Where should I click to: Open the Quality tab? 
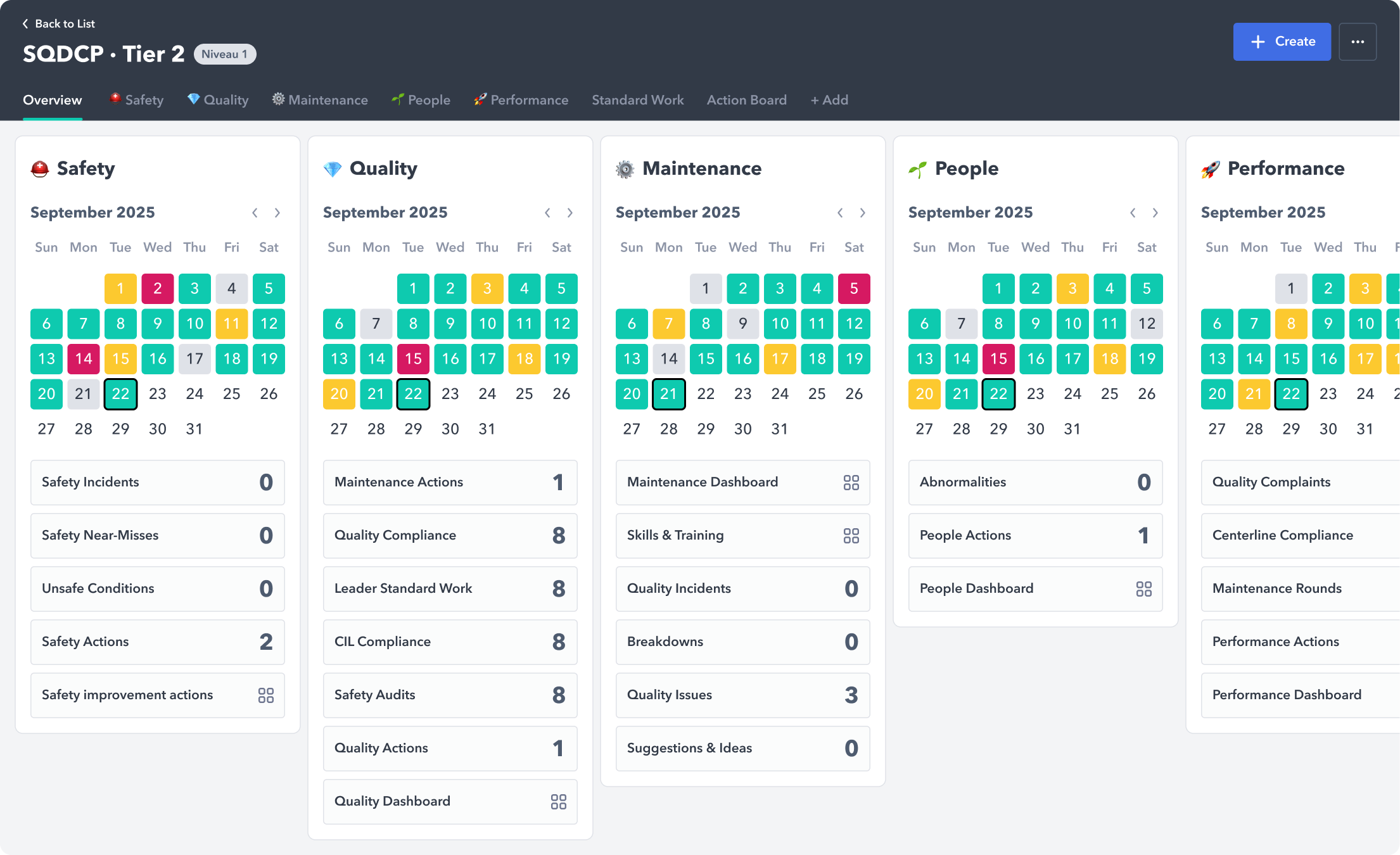pyautogui.click(x=218, y=100)
